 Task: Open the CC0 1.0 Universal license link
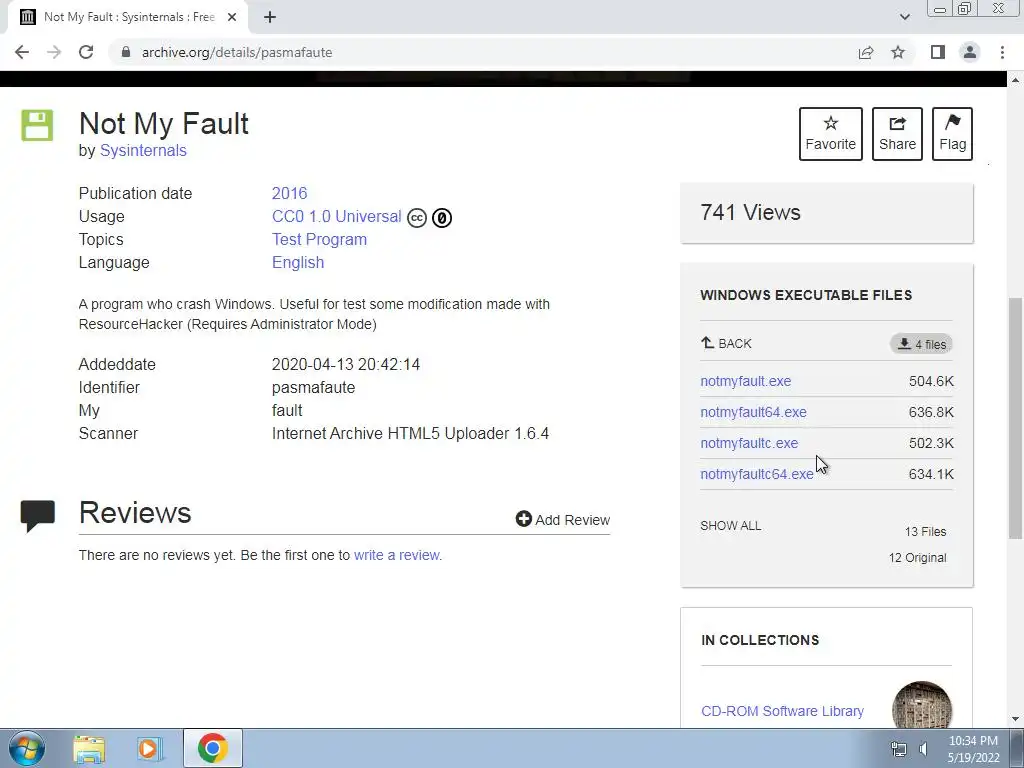(x=336, y=216)
